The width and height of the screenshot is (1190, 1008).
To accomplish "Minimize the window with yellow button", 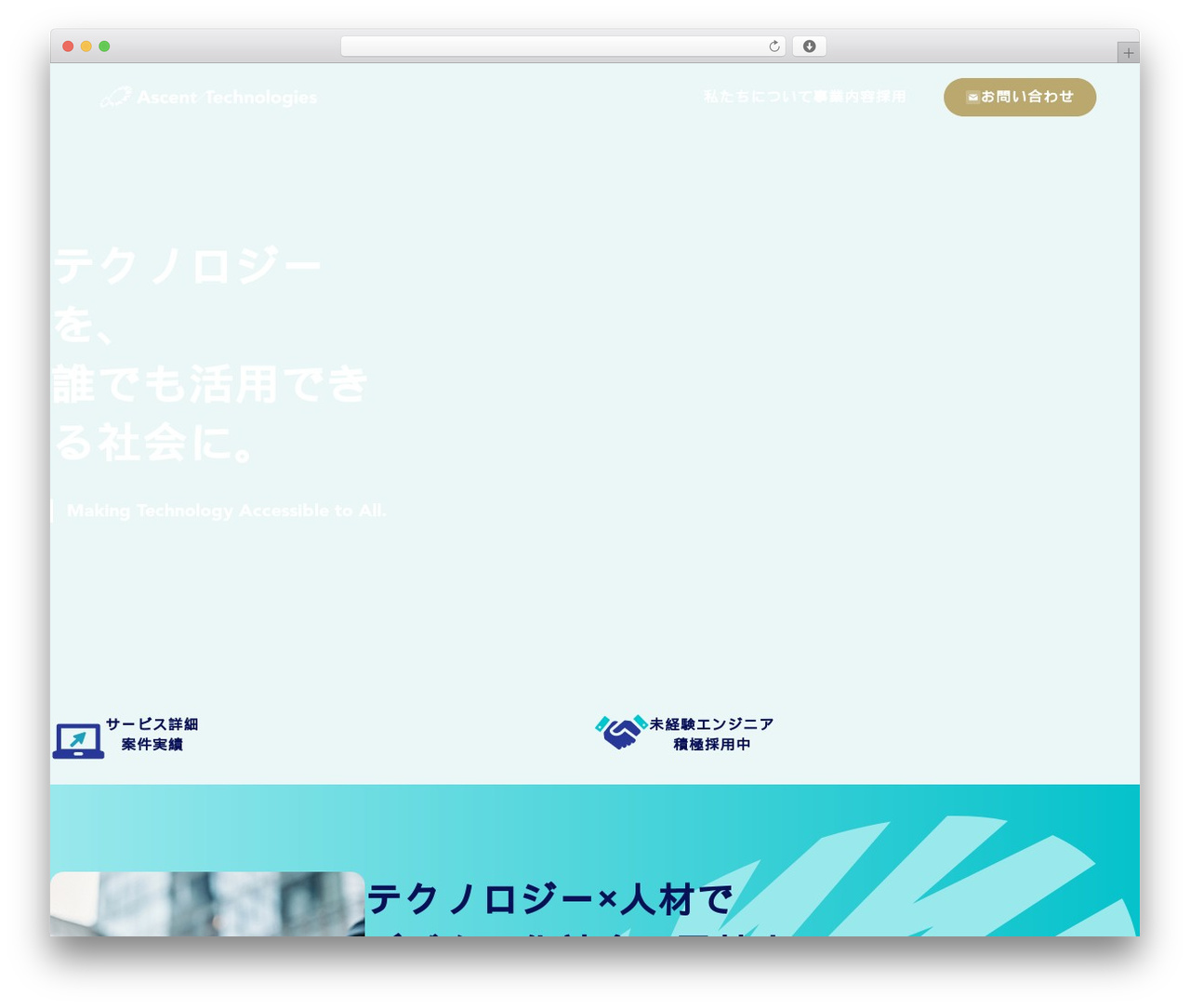I will click(x=86, y=46).
